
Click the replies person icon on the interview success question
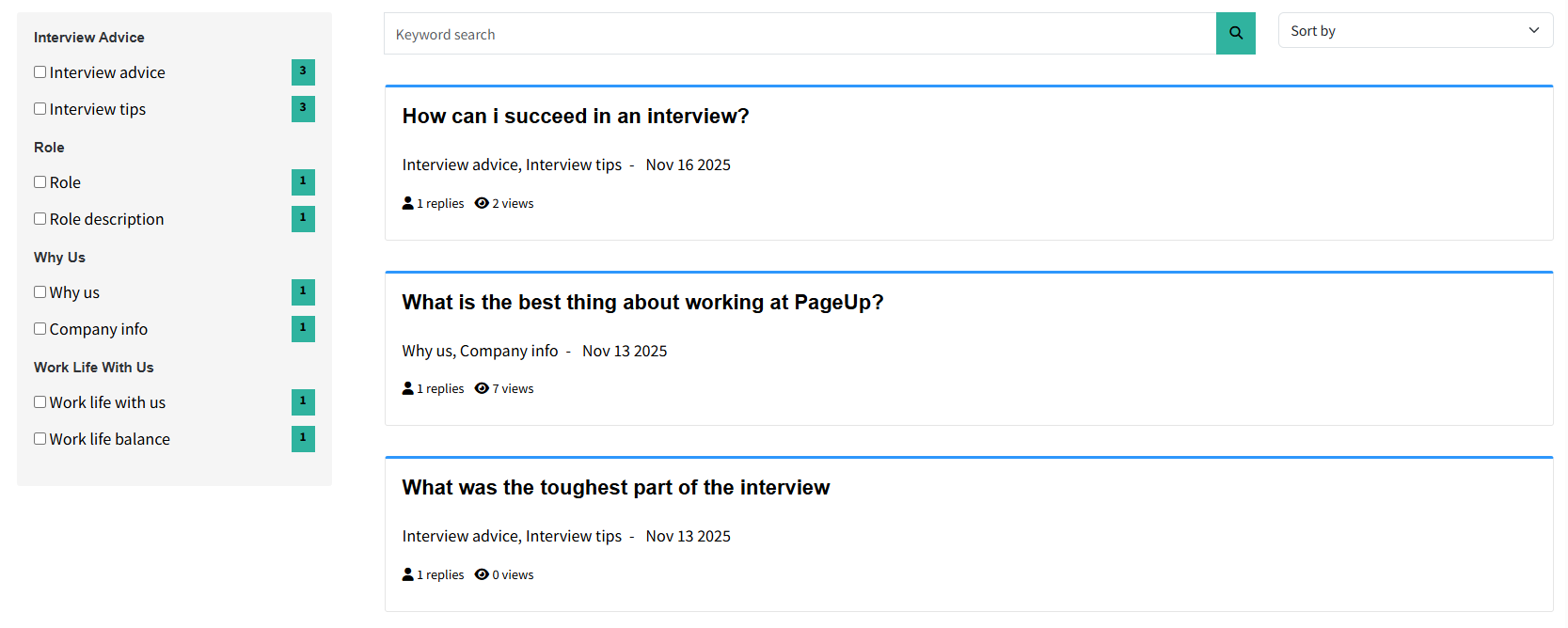tap(407, 202)
